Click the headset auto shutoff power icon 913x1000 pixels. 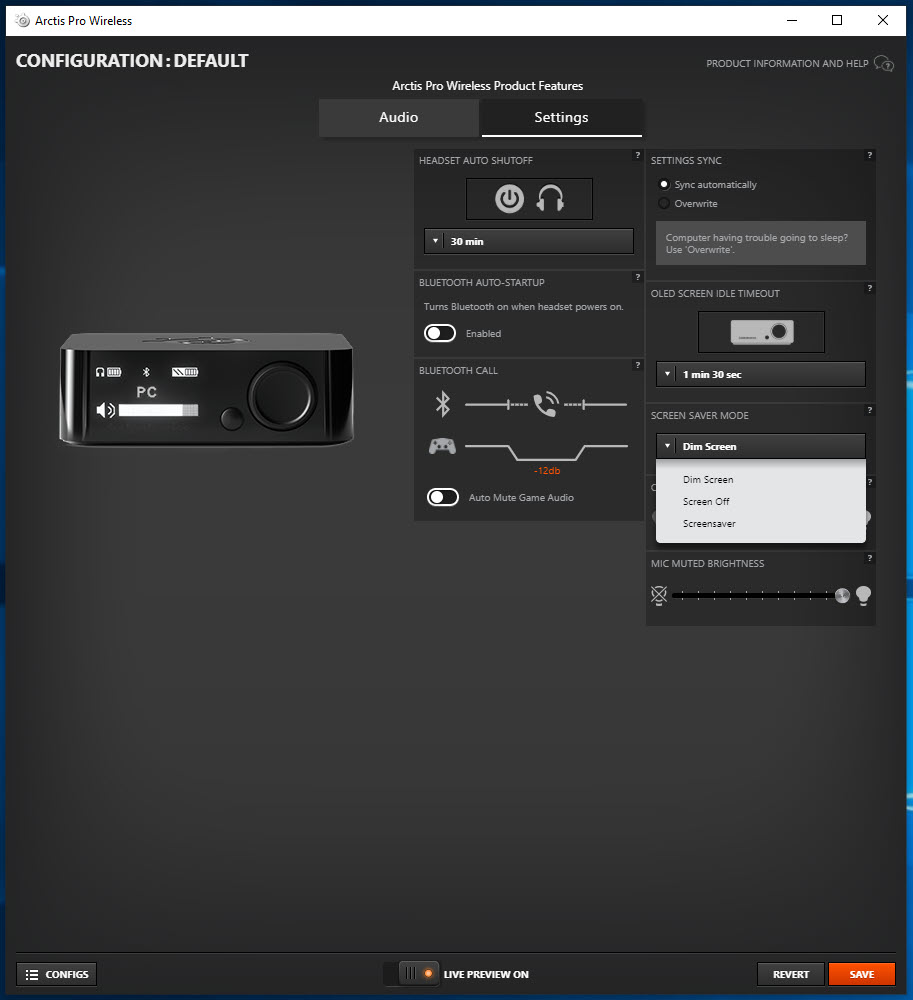[509, 199]
